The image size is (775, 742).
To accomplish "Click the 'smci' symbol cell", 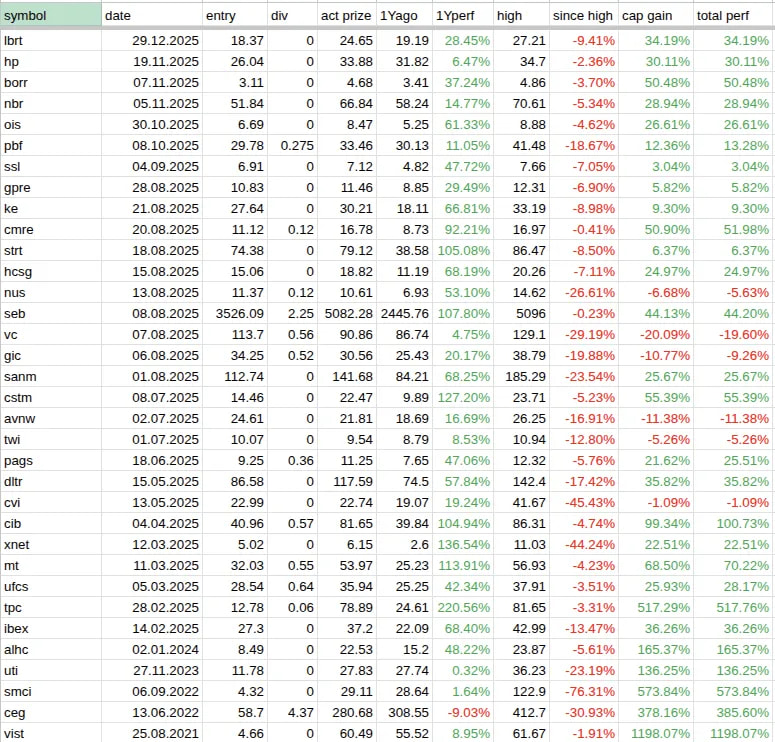I will point(50,690).
